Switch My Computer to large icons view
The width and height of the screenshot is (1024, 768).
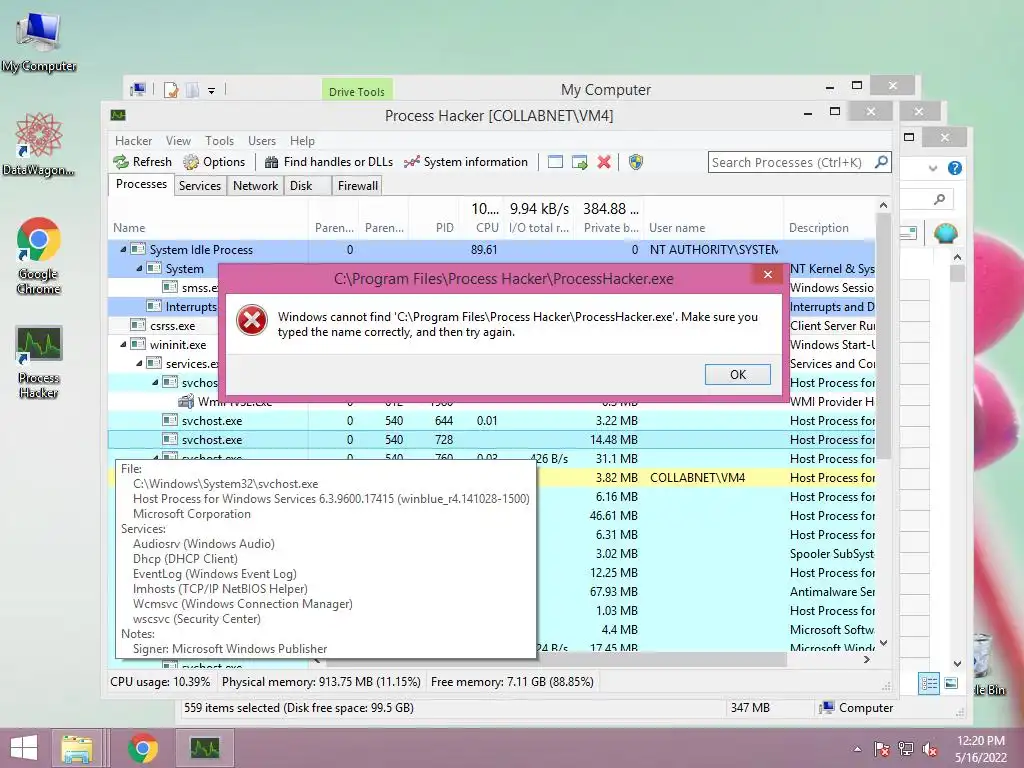[952, 683]
